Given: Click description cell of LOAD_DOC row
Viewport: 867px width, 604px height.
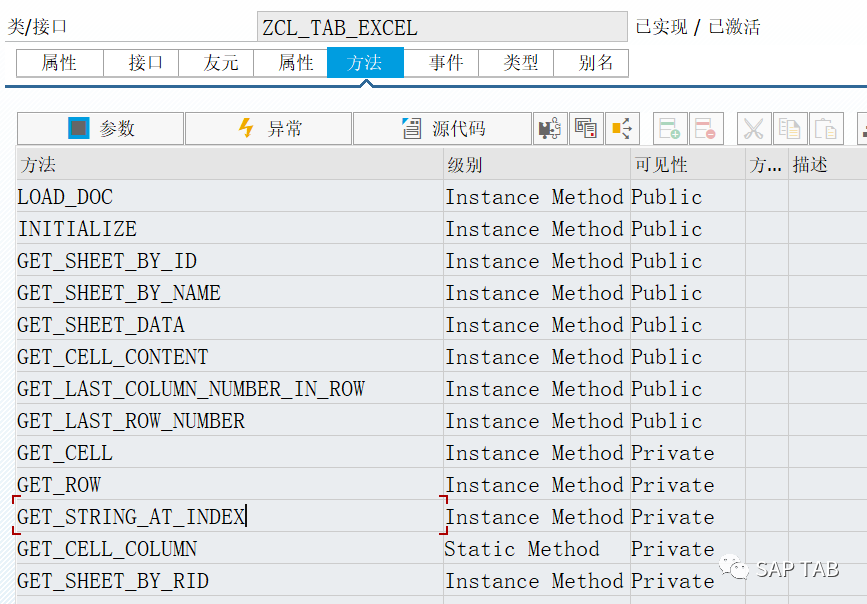Looking at the screenshot, I should 828,197.
